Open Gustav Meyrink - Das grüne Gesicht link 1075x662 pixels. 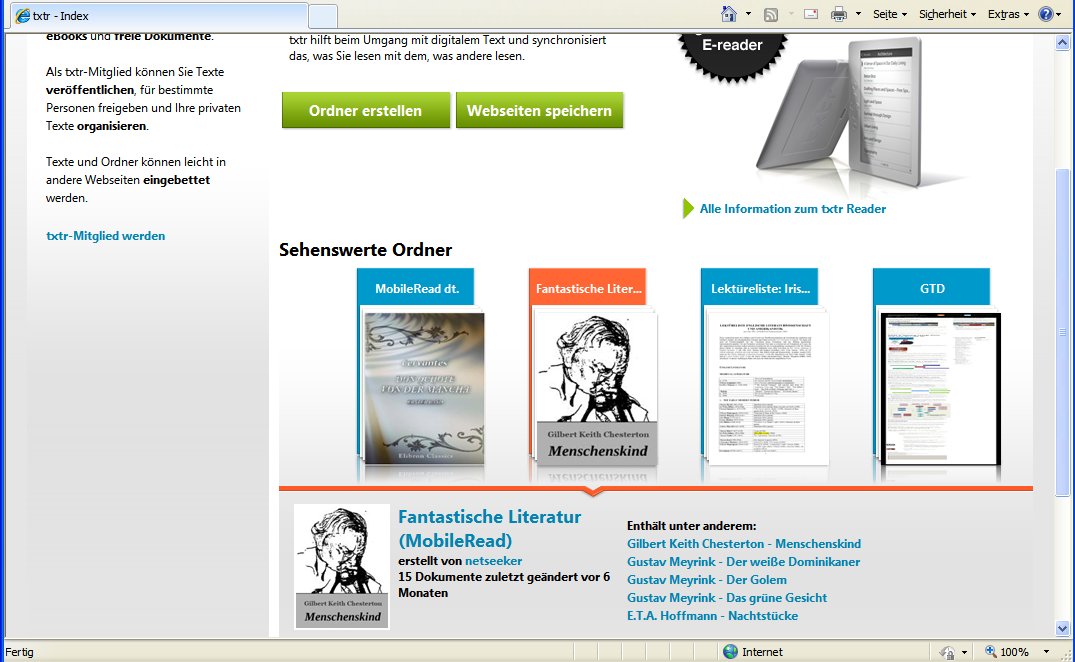coord(727,598)
